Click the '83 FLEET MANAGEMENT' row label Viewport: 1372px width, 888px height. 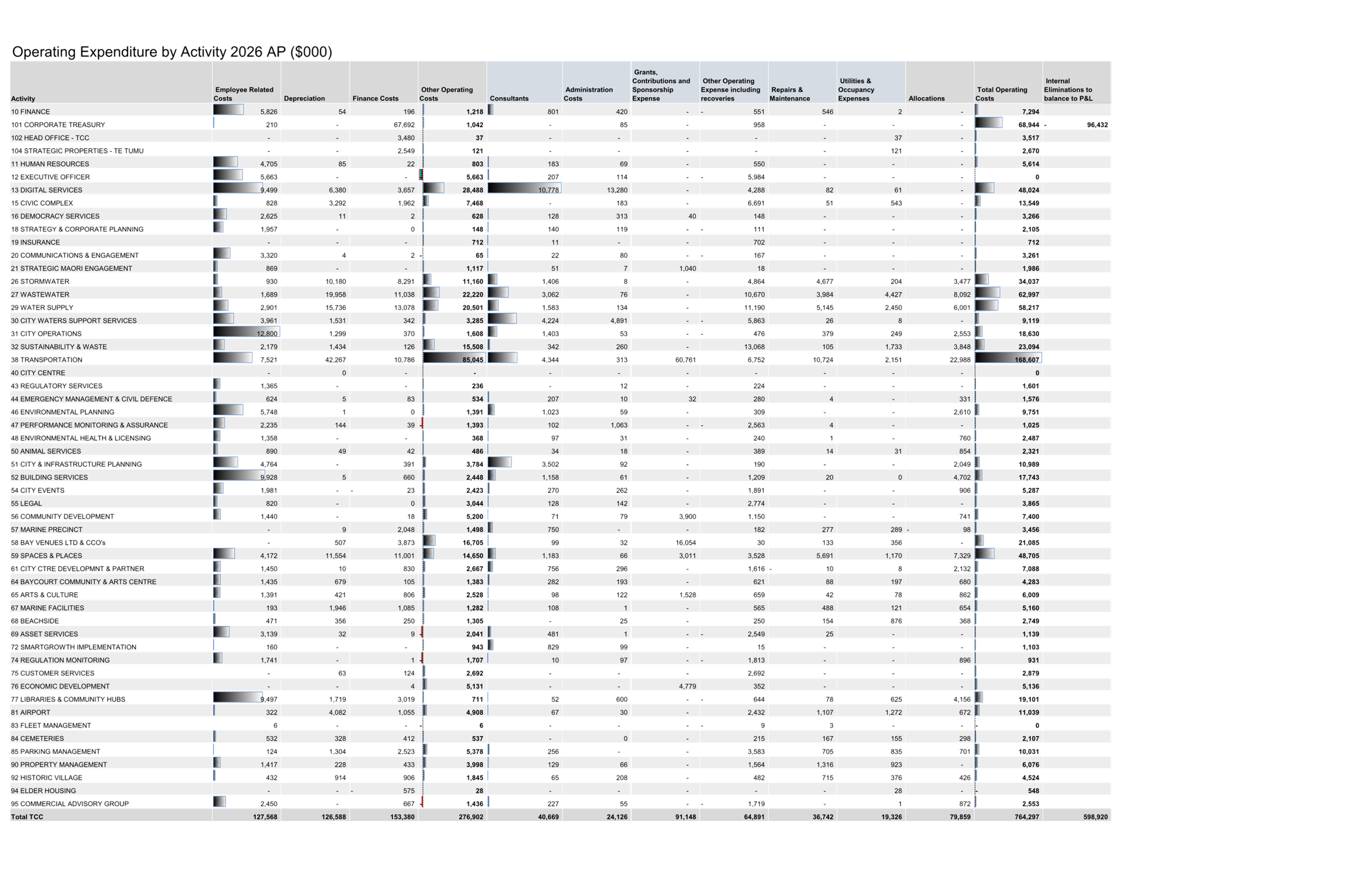pos(51,726)
